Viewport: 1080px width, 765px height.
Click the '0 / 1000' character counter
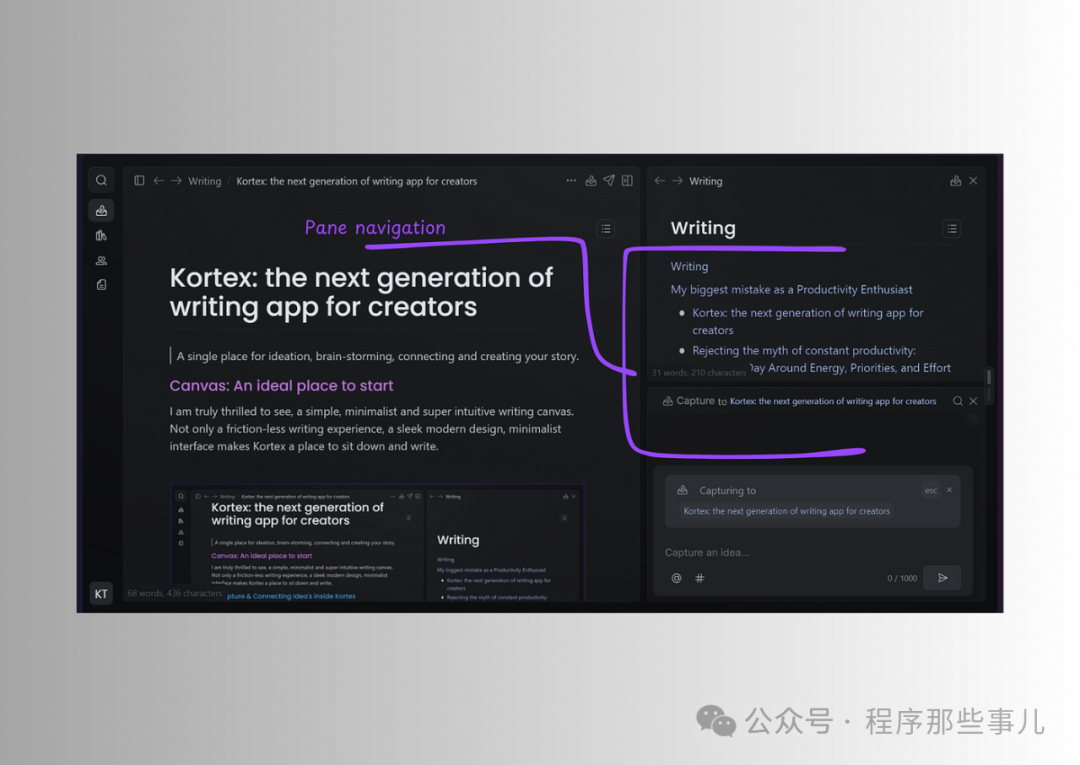point(902,578)
